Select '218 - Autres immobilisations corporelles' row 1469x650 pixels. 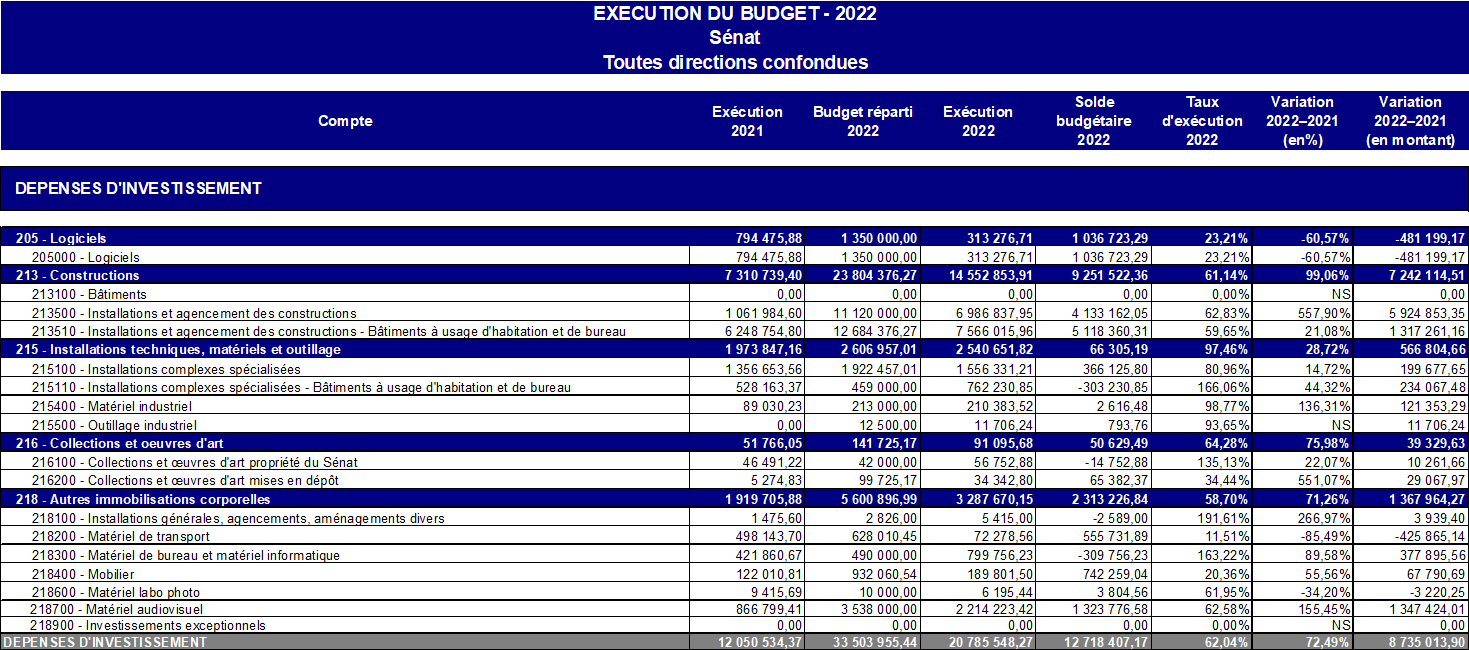pos(143,499)
